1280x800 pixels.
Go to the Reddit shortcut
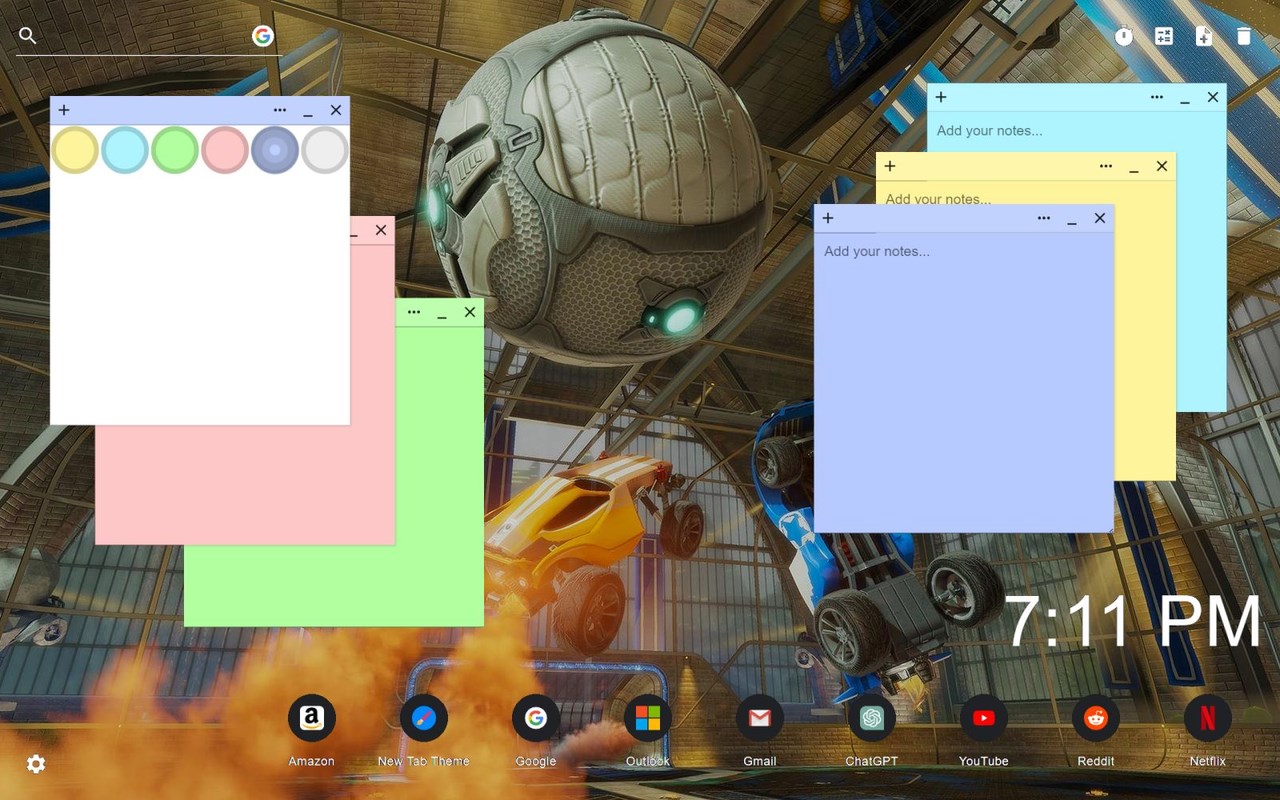tap(1096, 718)
